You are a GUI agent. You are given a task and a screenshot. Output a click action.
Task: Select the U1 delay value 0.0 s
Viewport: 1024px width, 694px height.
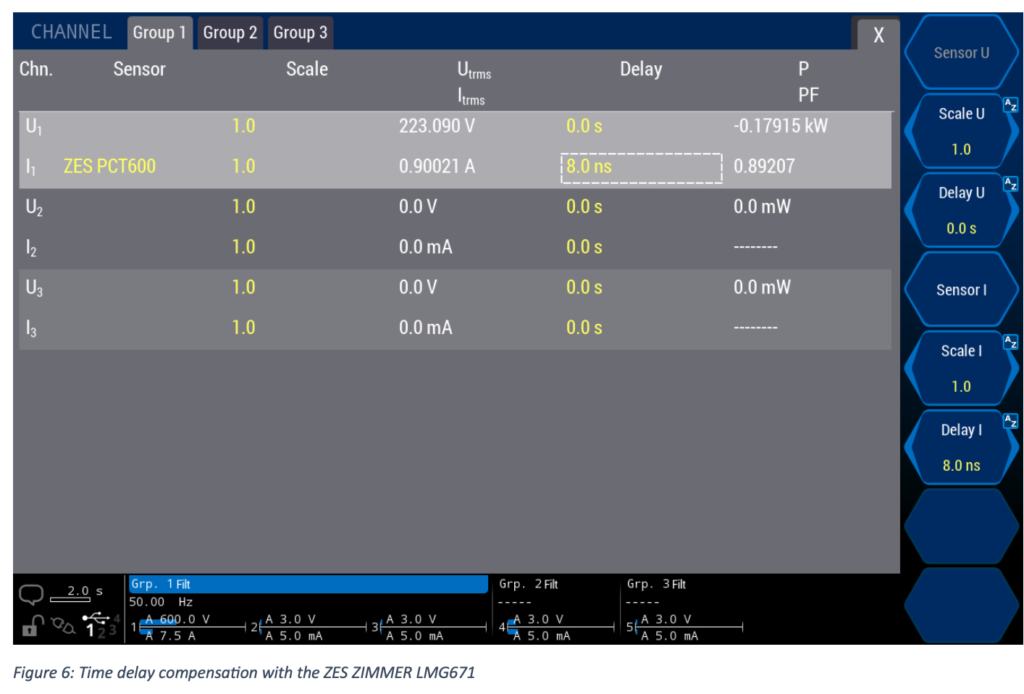[584, 126]
